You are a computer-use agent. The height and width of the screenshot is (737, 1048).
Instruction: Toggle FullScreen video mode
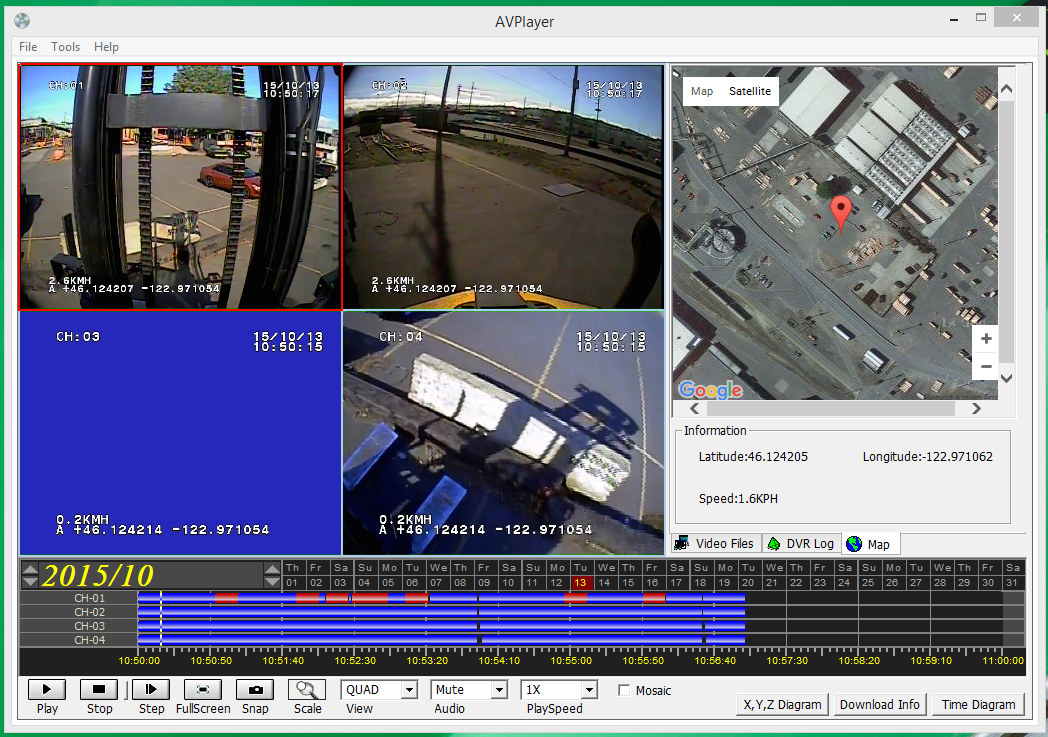[x=203, y=689]
